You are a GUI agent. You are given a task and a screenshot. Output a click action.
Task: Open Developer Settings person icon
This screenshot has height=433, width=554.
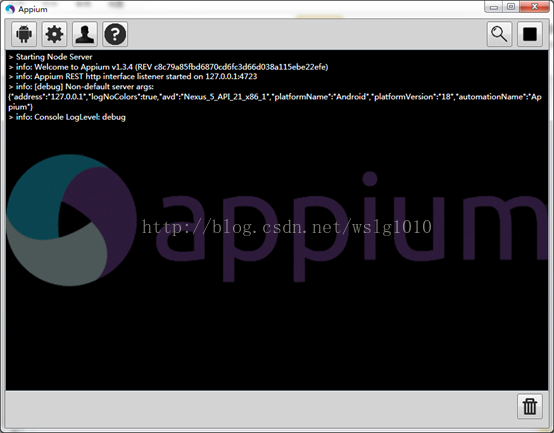tap(85, 34)
